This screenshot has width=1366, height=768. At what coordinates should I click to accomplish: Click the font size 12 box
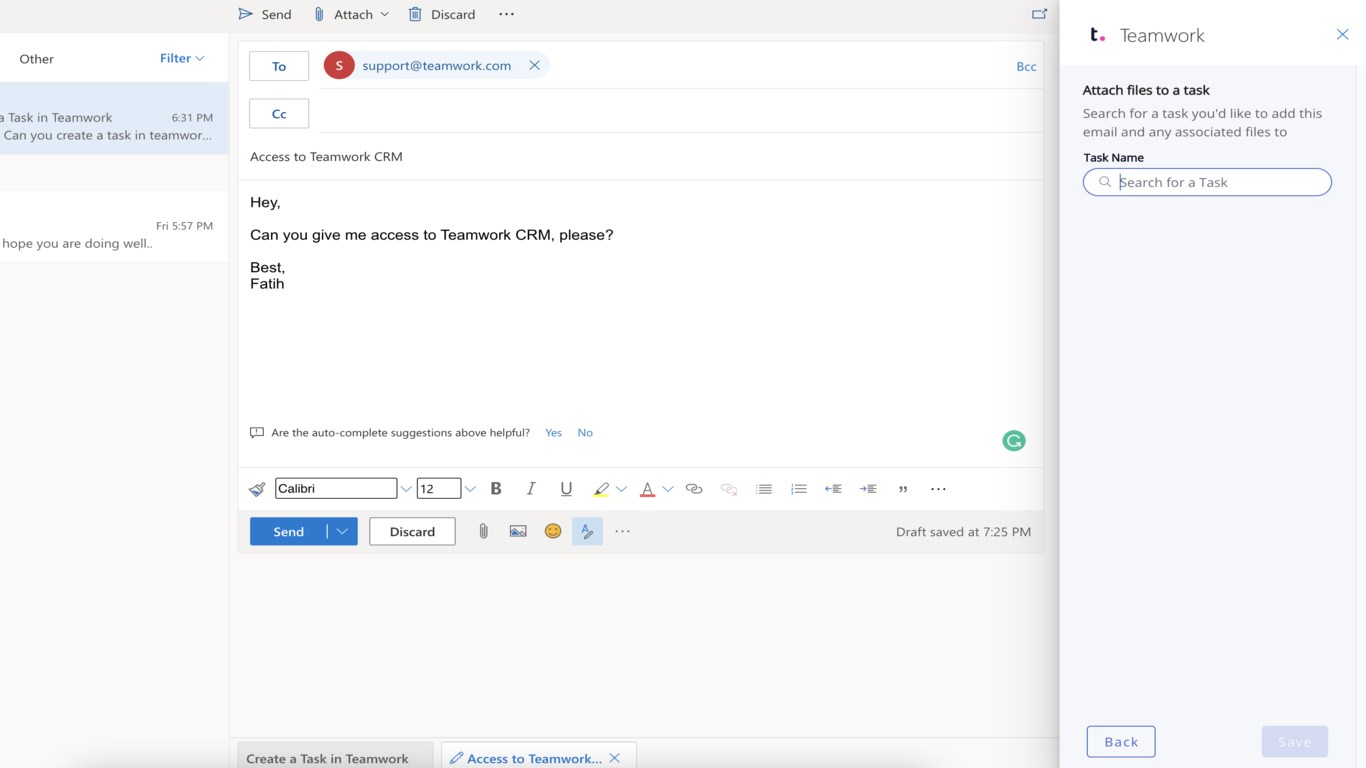(x=438, y=489)
